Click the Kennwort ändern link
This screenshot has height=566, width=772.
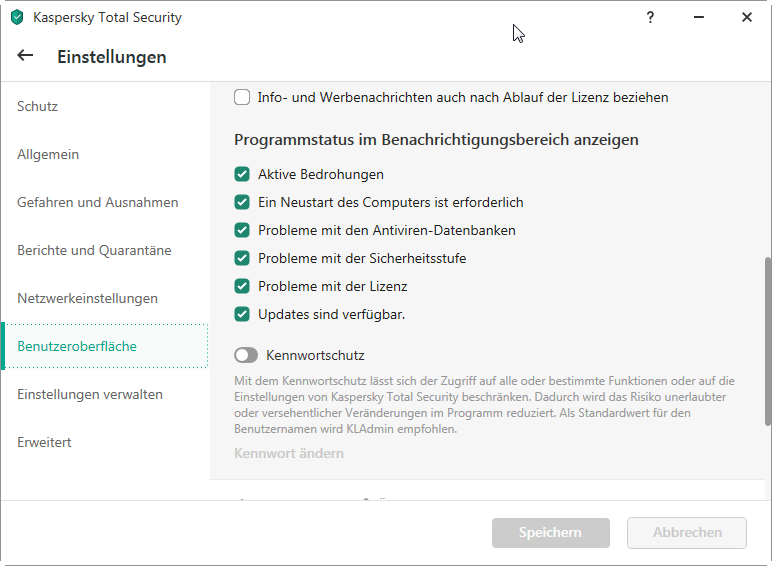click(x=289, y=453)
